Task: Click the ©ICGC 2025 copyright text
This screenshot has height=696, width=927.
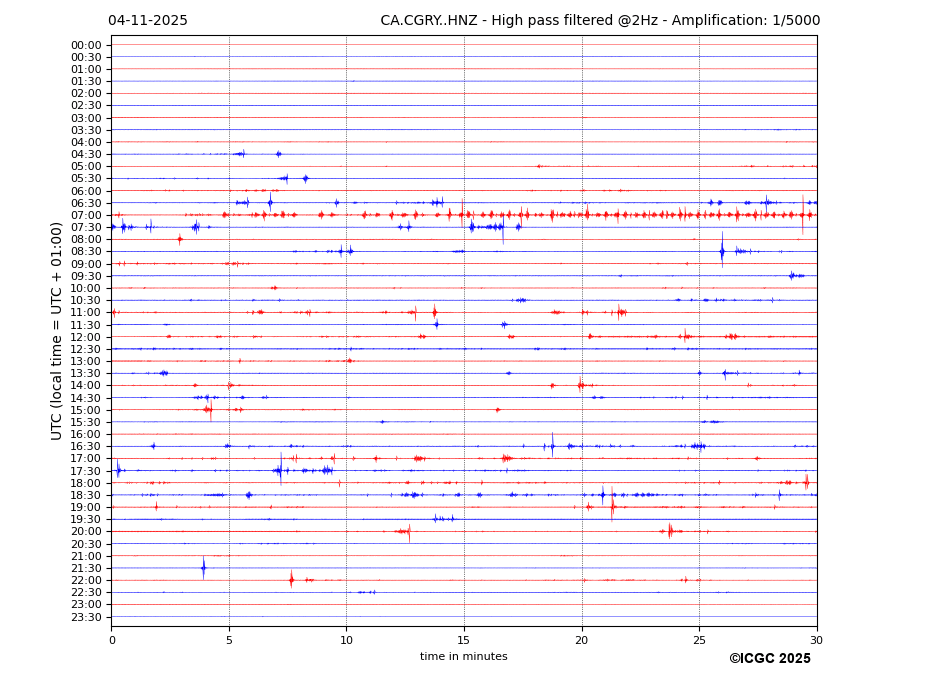Action: tap(769, 659)
